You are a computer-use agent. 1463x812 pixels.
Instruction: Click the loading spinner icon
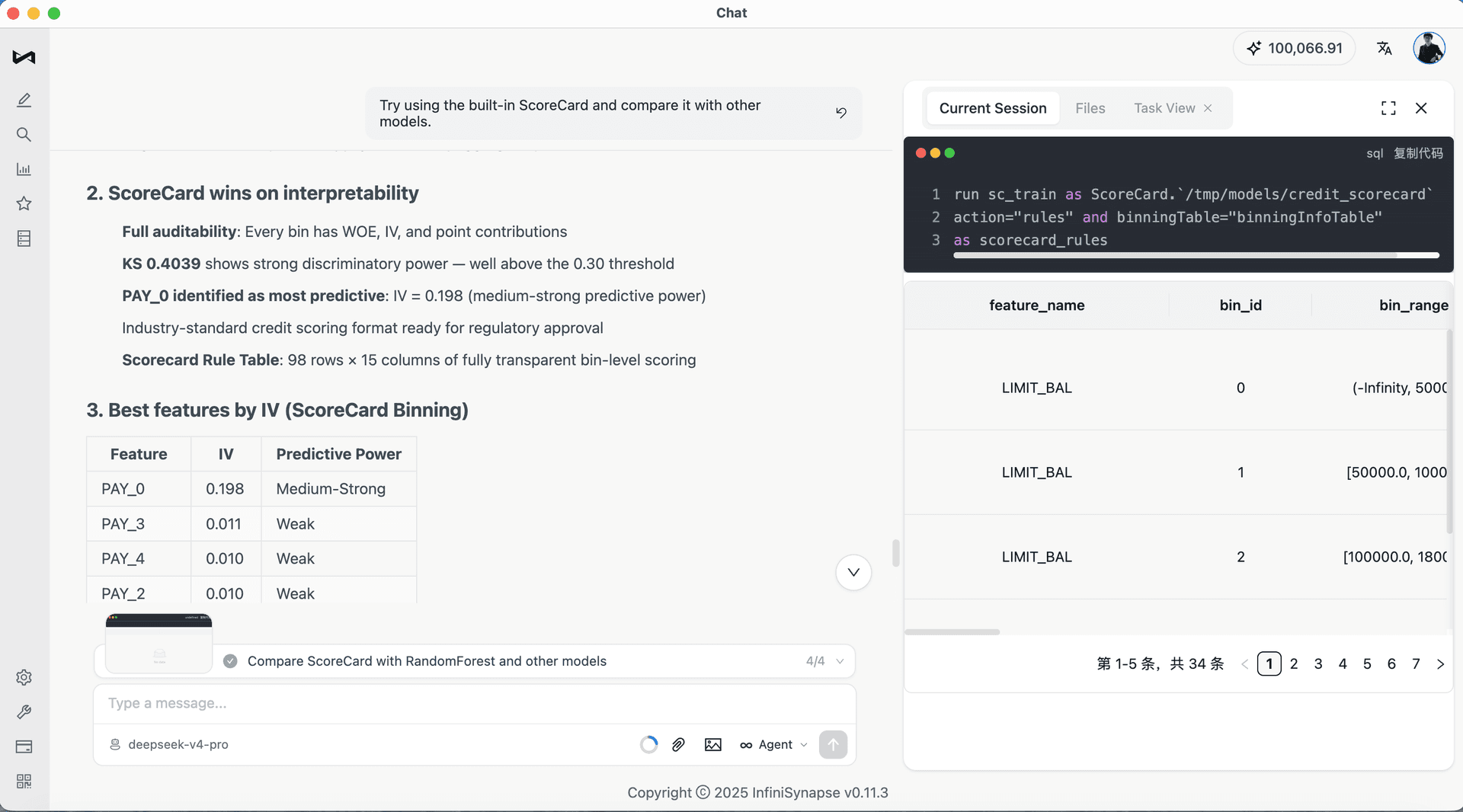(648, 744)
